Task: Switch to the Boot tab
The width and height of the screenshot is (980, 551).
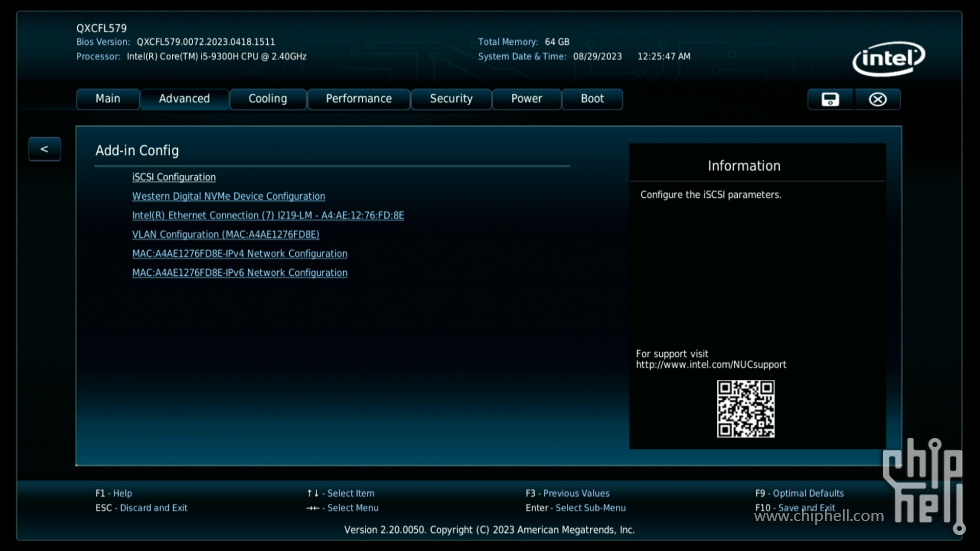Action: [x=592, y=99]
